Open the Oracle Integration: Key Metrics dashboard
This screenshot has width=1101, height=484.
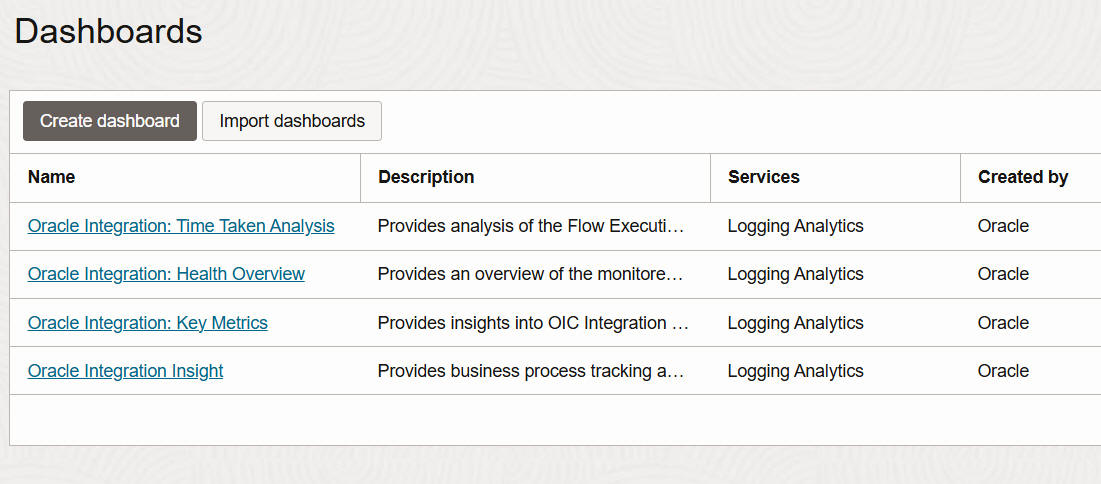click(148, 323)
